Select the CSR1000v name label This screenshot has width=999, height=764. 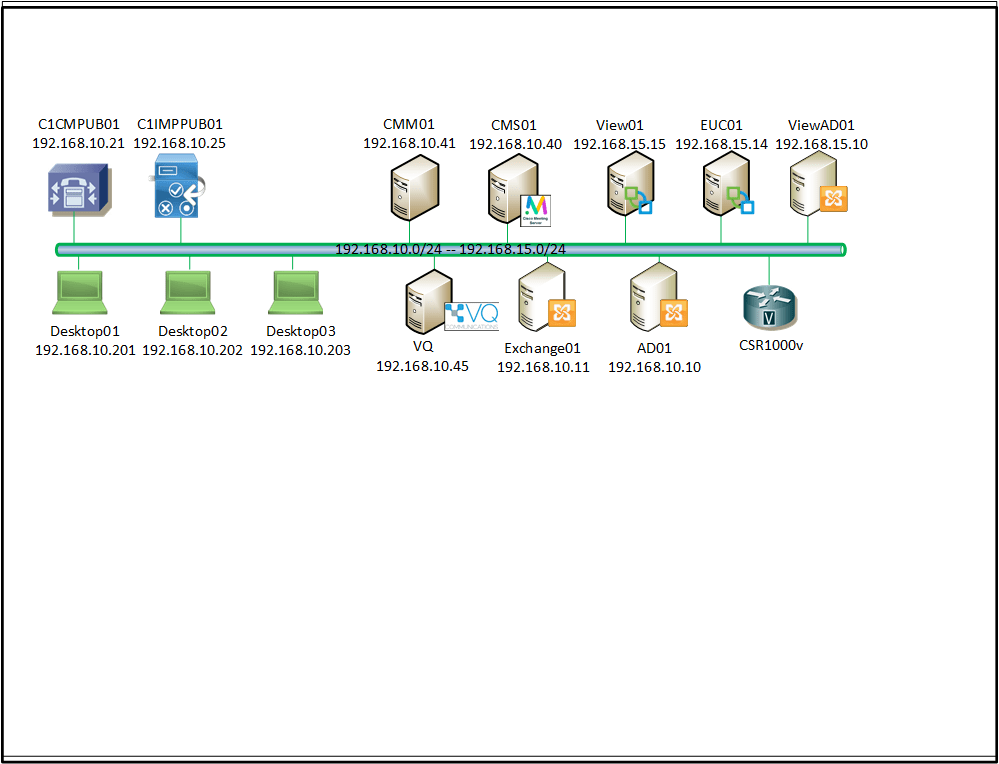pyautogui.click(x=770, y=343)
